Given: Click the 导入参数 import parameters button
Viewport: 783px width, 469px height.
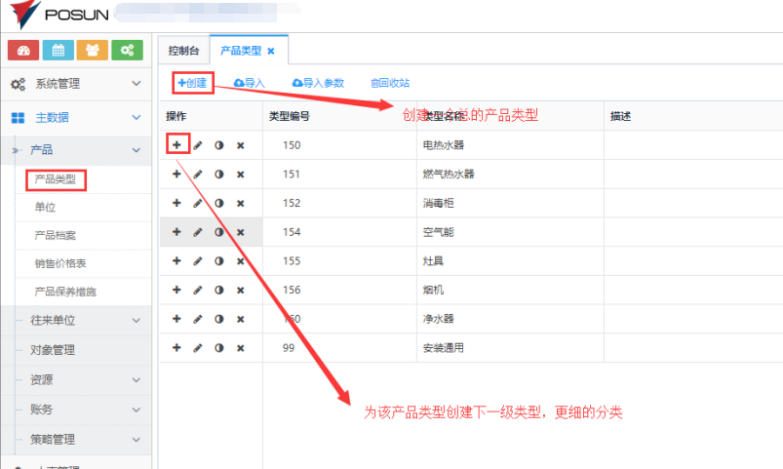Looking at the screenshot, I should tap(318, 83).
